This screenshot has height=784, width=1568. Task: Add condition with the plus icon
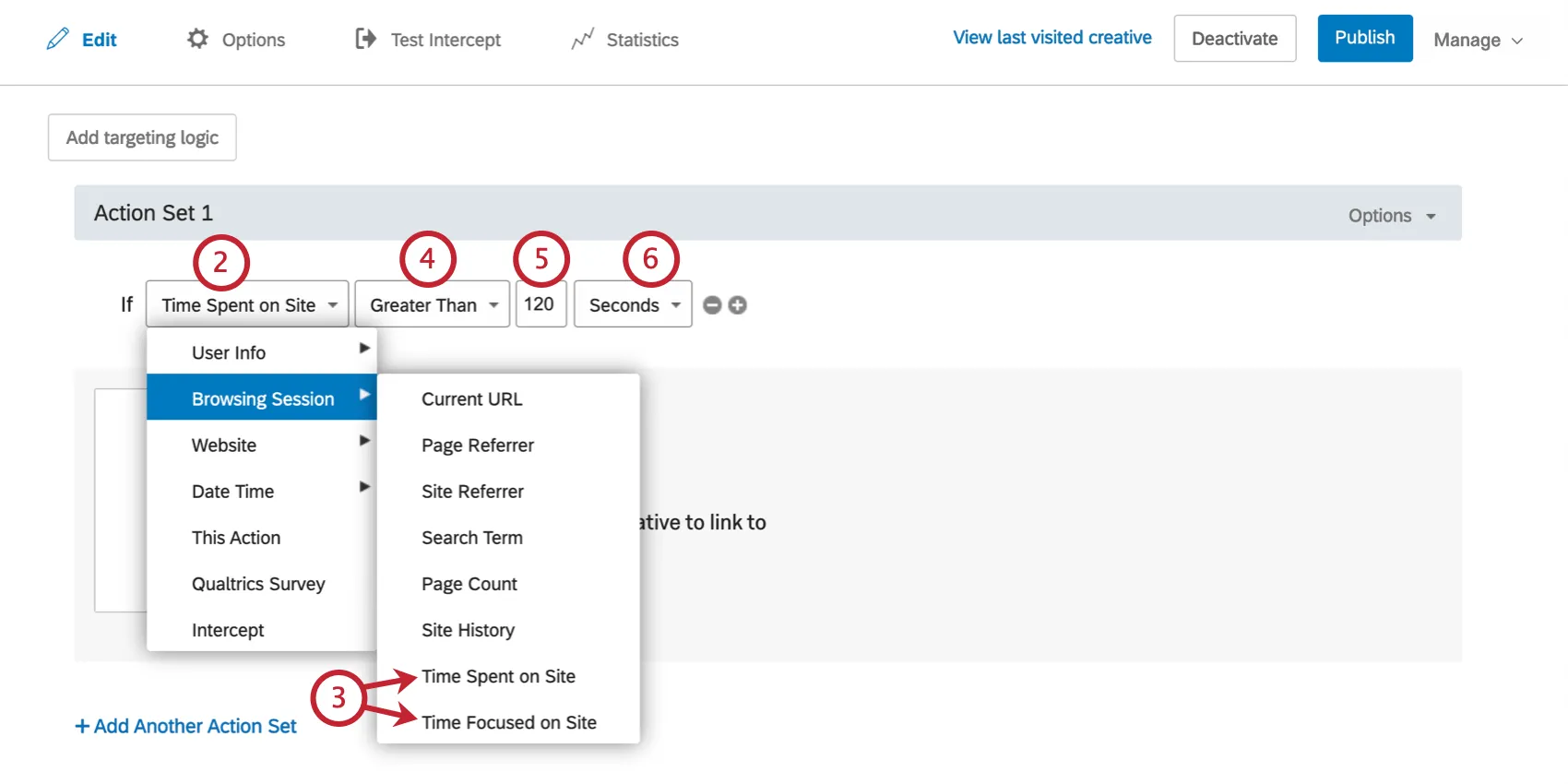tap(737, 305)
